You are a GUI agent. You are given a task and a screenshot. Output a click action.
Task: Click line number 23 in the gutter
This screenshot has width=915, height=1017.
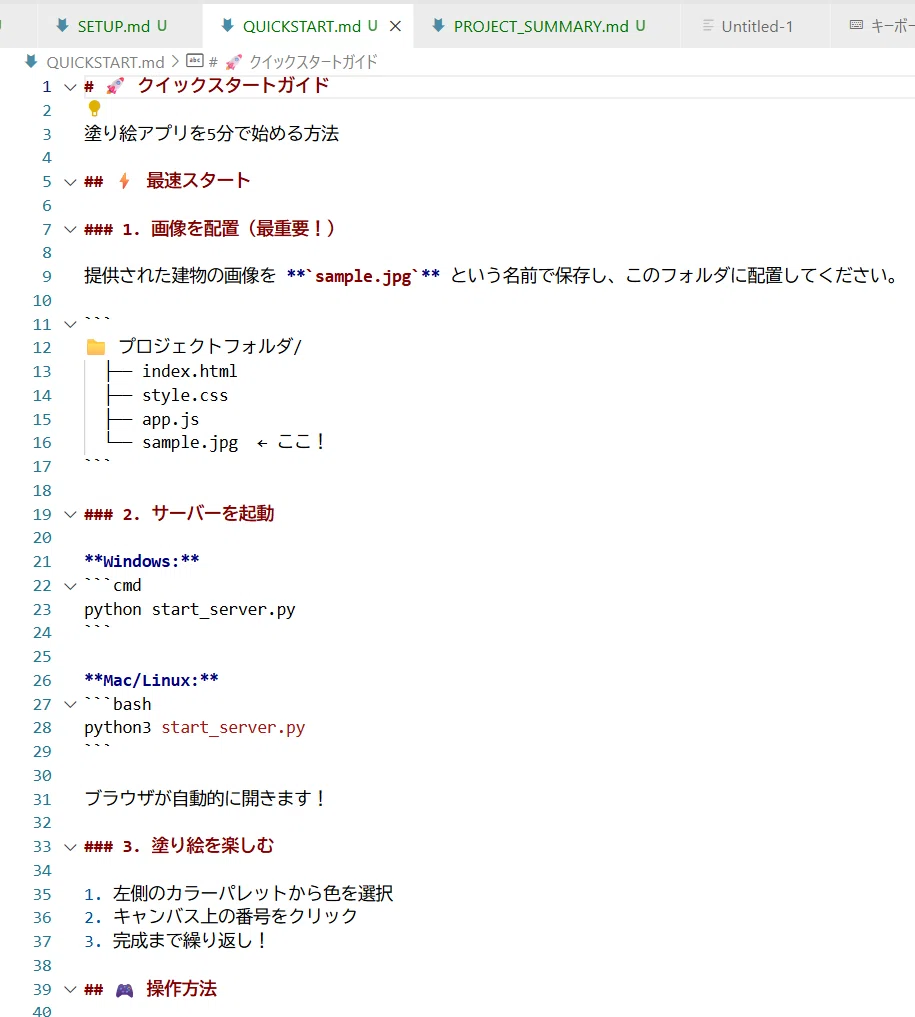click(42, 610)
